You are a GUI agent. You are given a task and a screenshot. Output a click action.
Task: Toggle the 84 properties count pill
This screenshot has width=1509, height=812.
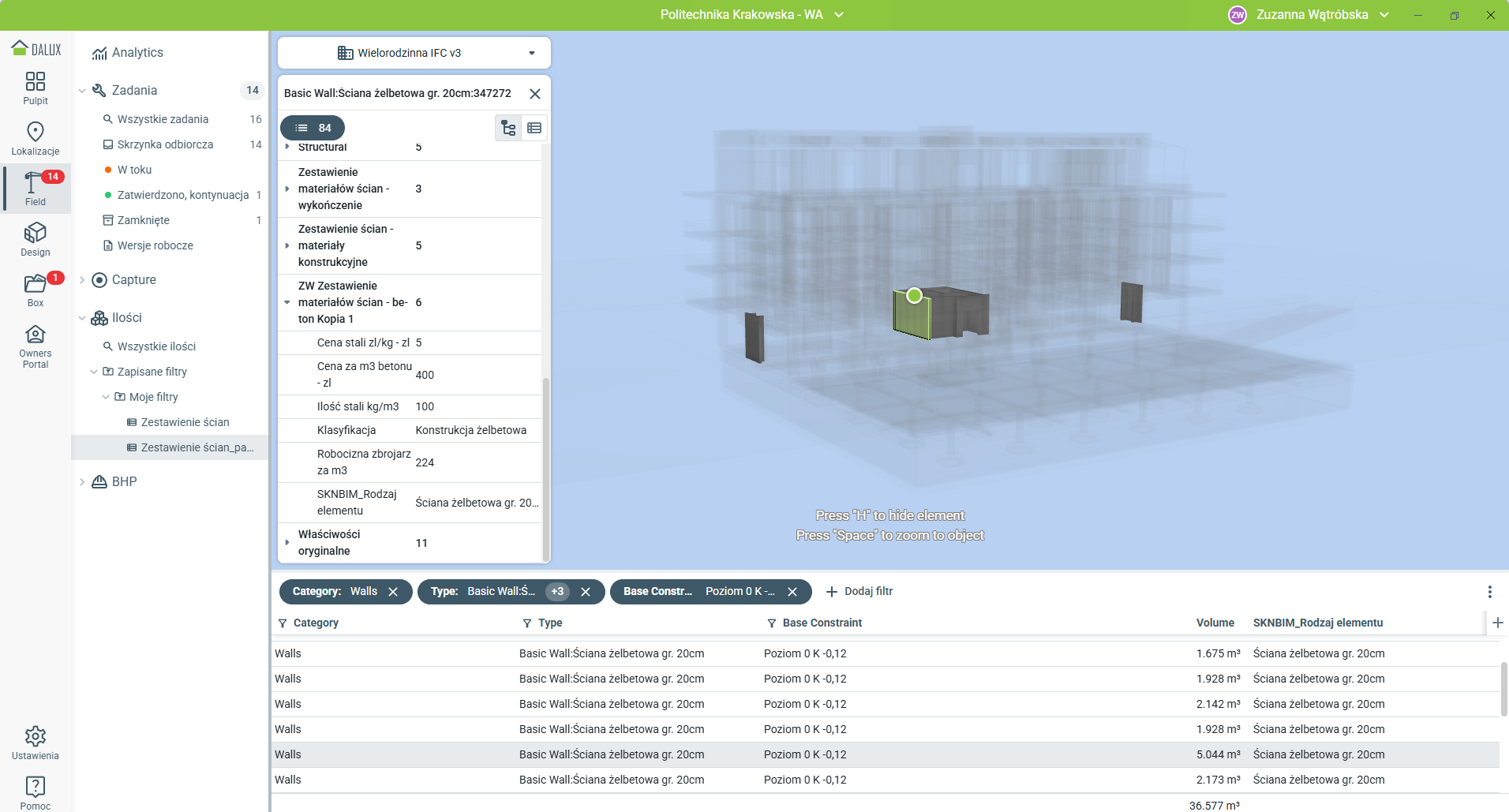pos(313,128)
